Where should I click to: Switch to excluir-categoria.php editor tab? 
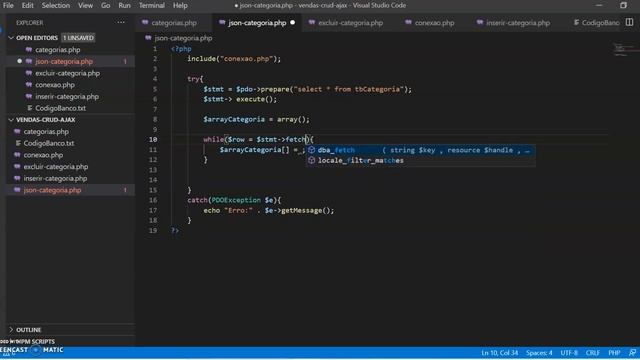[x=350, y=23]
